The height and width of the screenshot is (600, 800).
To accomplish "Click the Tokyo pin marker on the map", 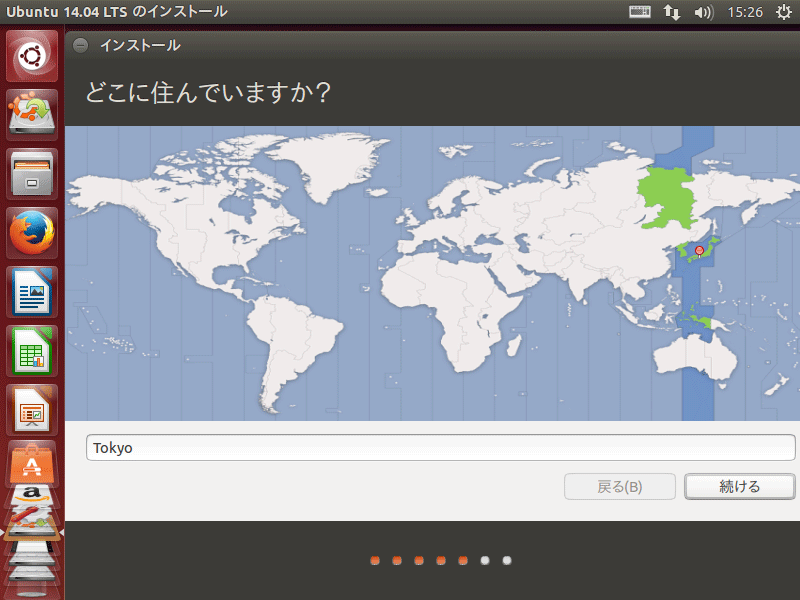I will click(x=699, y=251).
